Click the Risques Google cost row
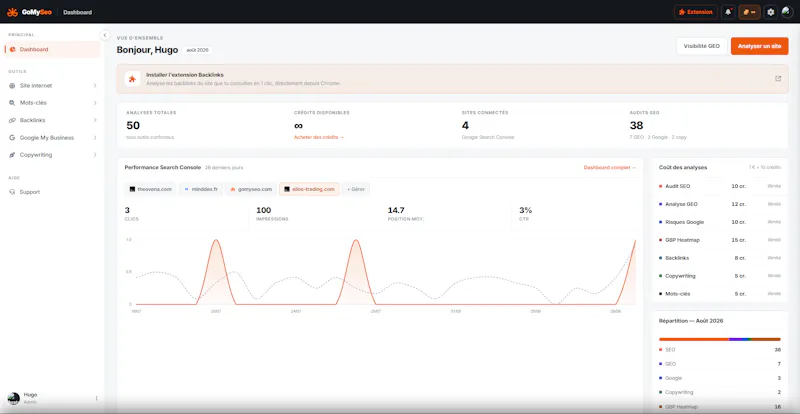 click(x=719, y=222)
